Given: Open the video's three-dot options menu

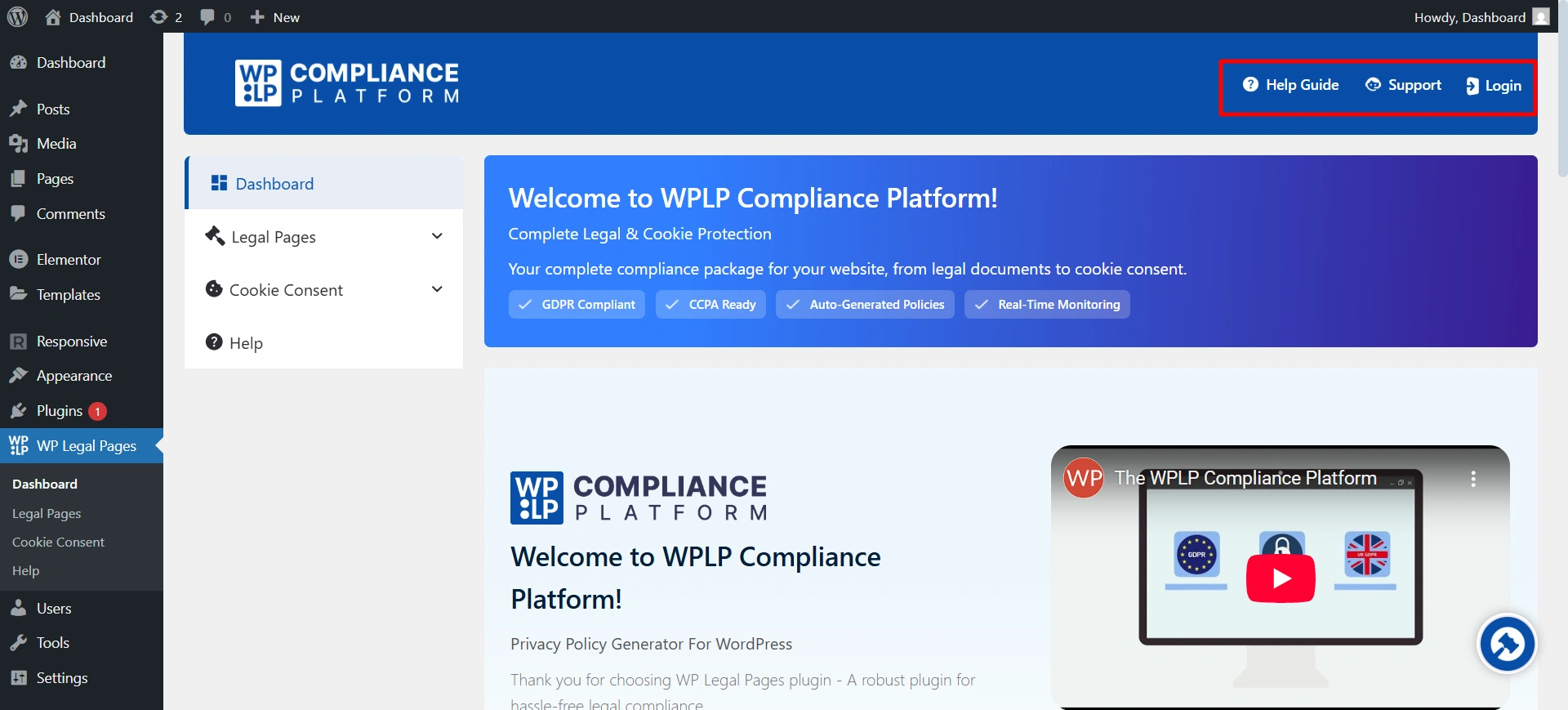Looking at the screenshot, I should [x=1473, y=479].
